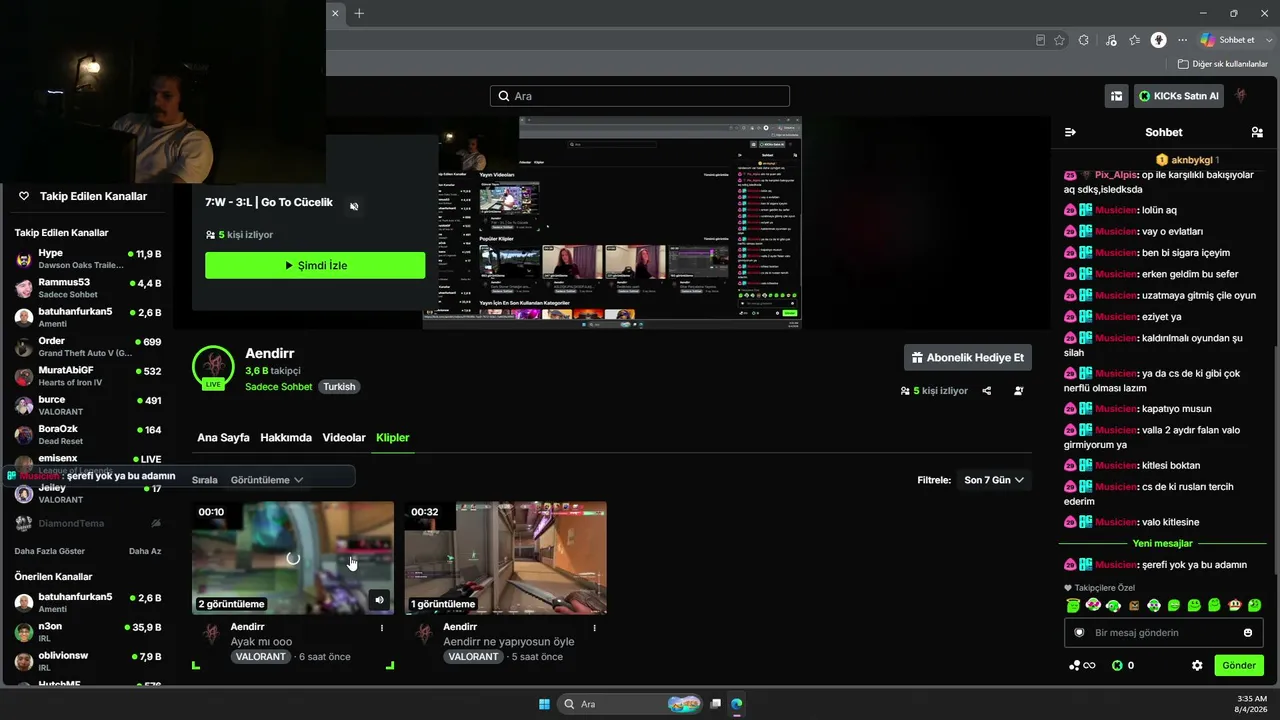Click the chat identity shield icon
This screenshot has height=720, width=1280.
point(1079,633)
